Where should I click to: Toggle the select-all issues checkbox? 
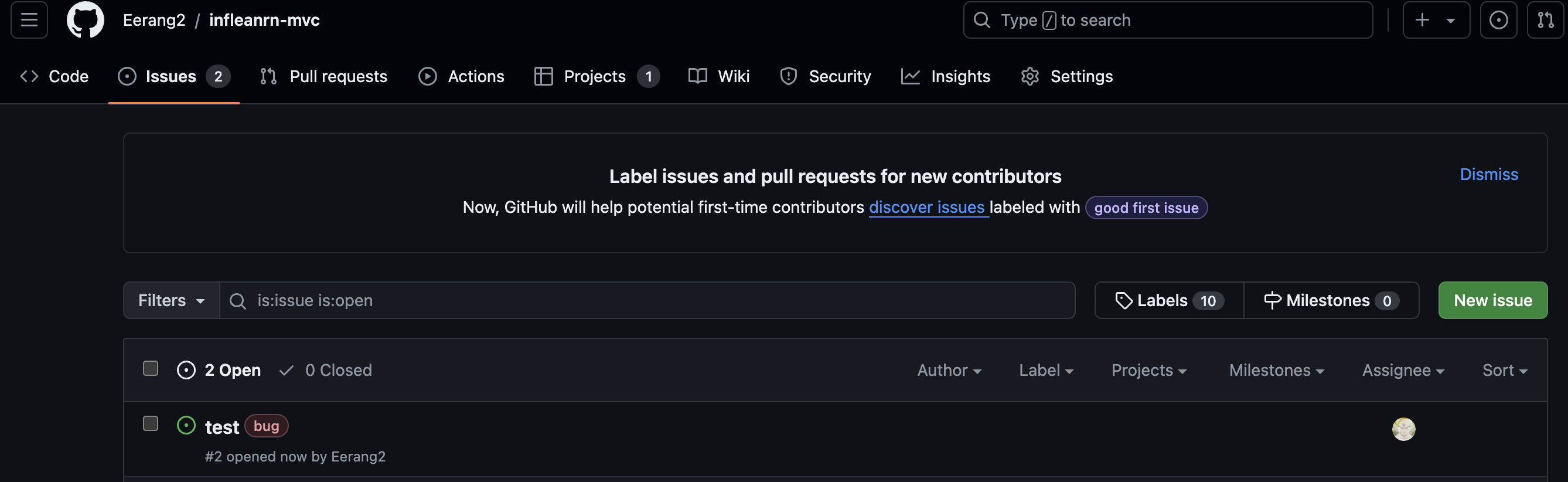tap(151, 369)
